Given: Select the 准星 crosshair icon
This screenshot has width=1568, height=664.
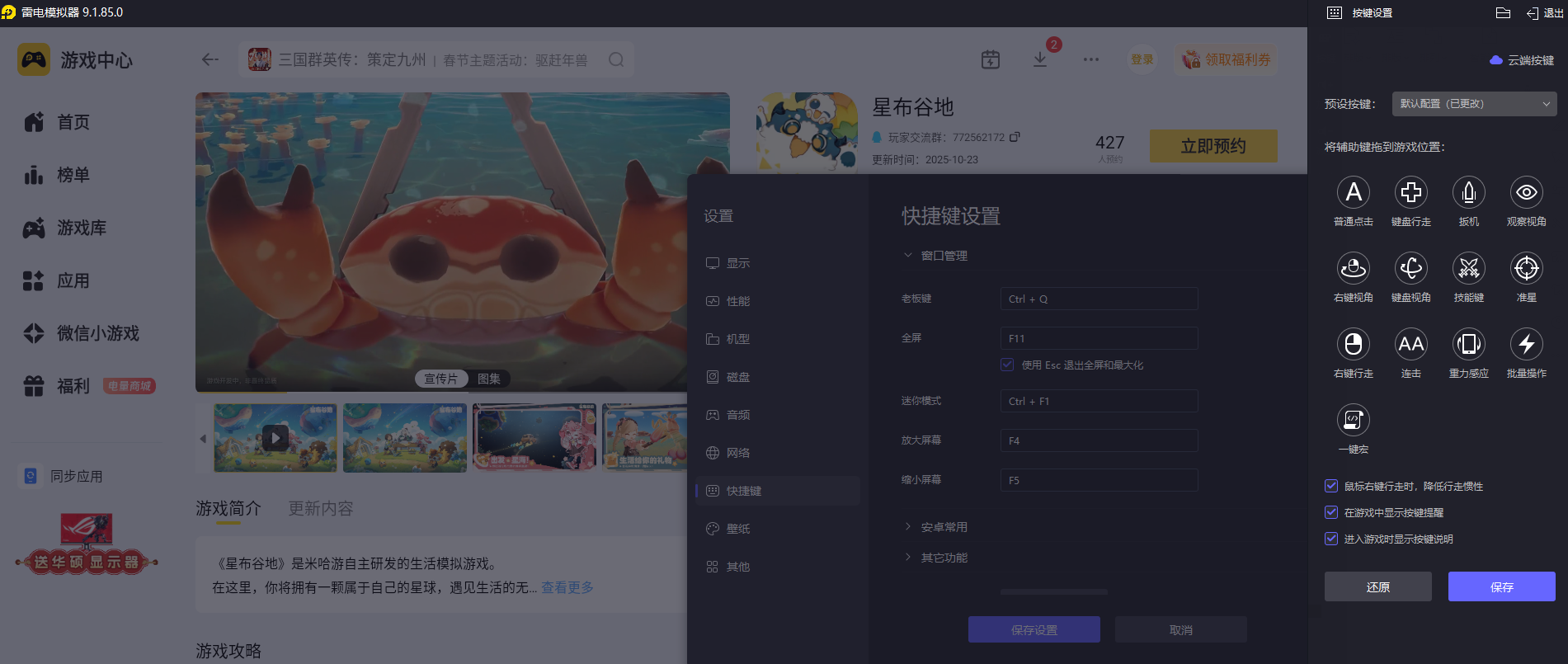Looking at the screenshot, I should (x=1527, y=268).
